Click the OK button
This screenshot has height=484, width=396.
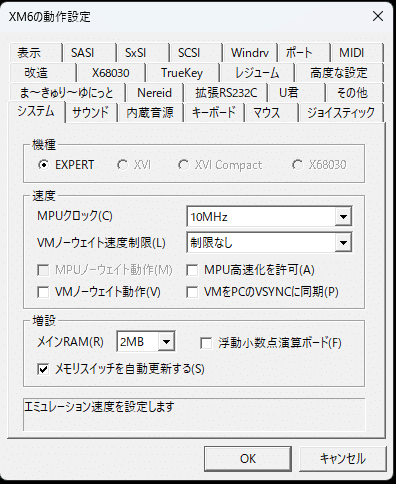[248, 458]
